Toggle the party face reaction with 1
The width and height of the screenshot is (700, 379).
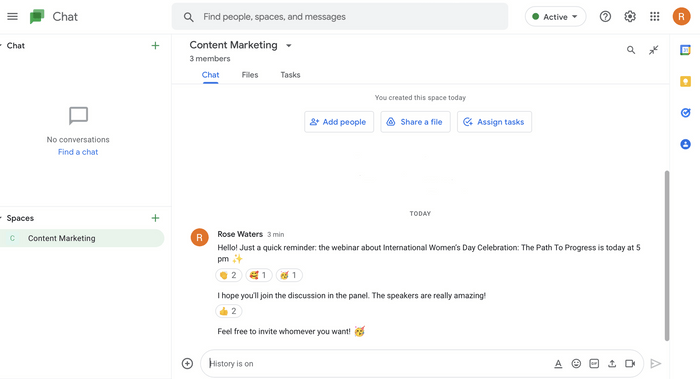289,275
